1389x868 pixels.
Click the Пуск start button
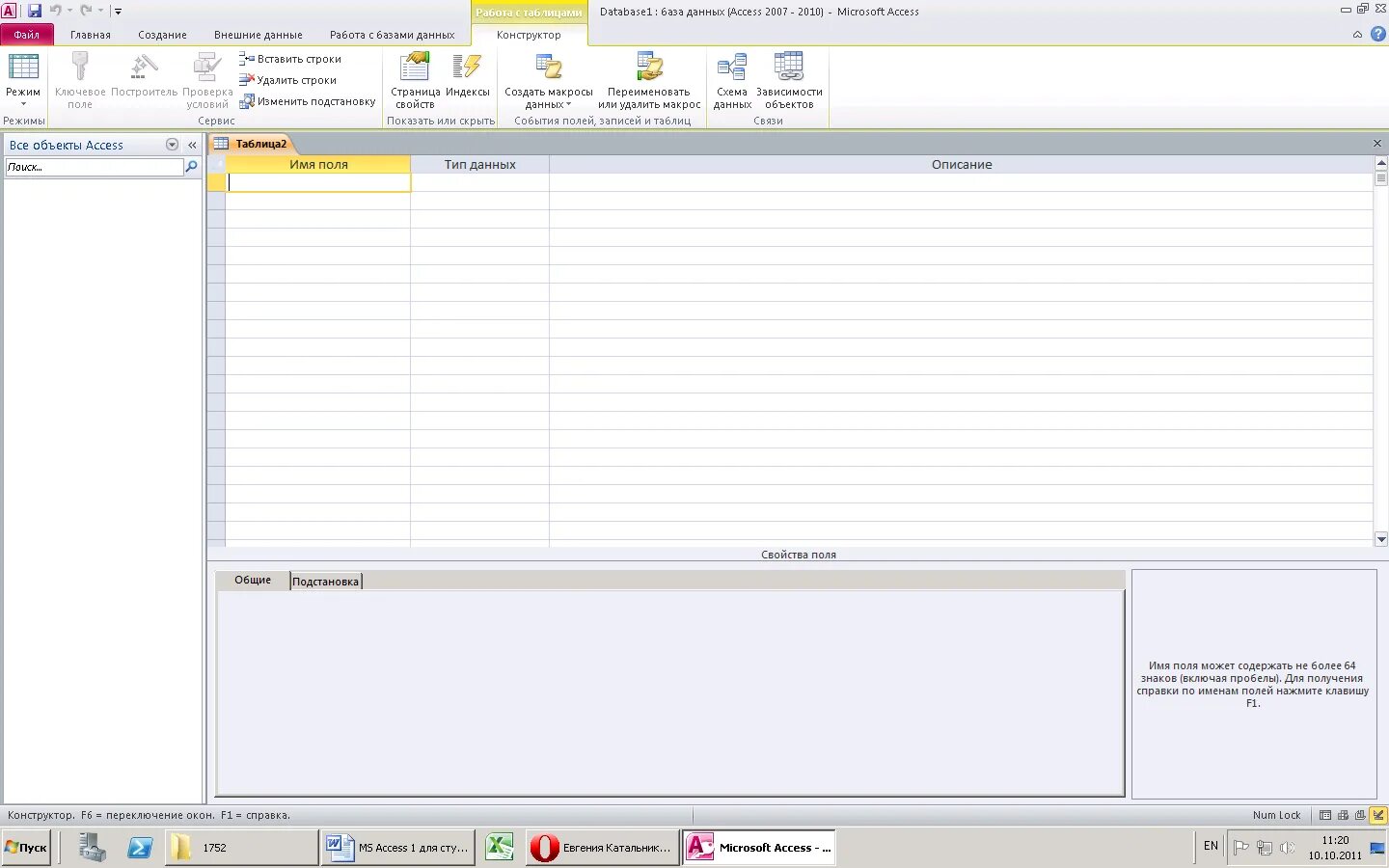[x=26, y=848]
